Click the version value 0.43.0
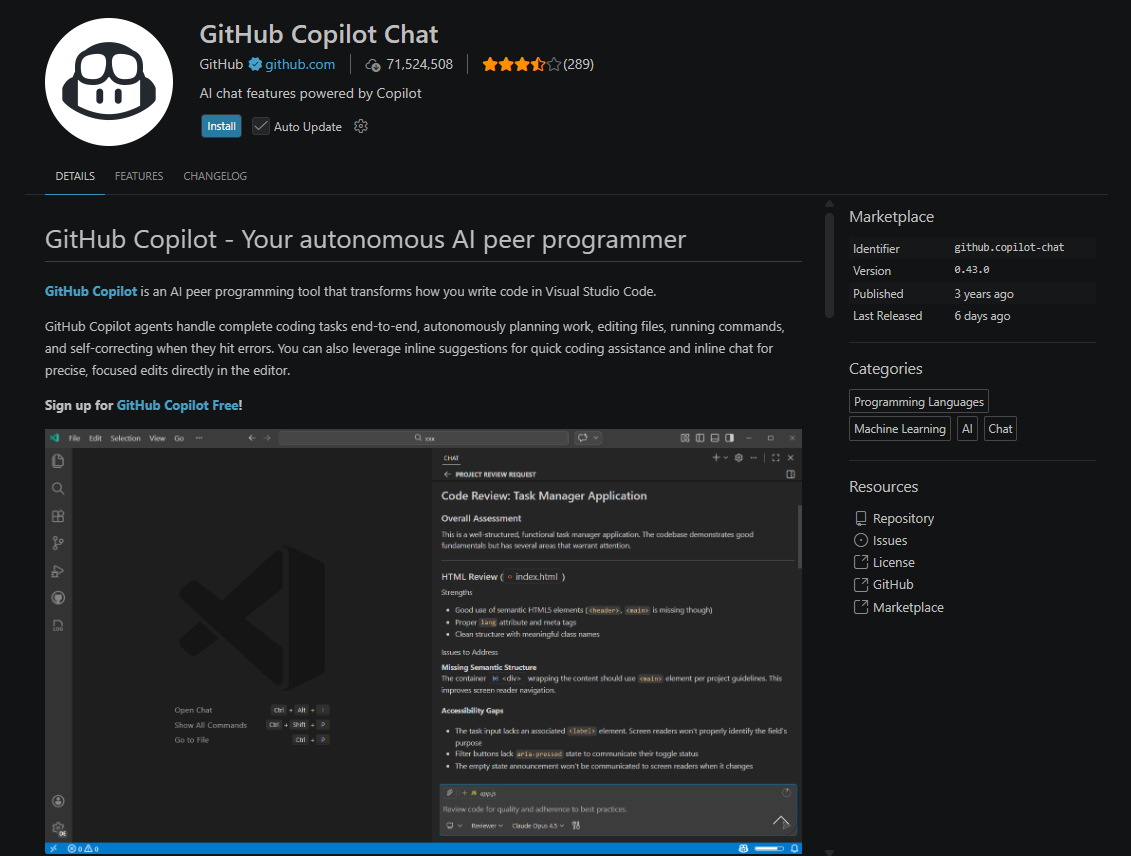1131x856 pixels. point(972,270)
